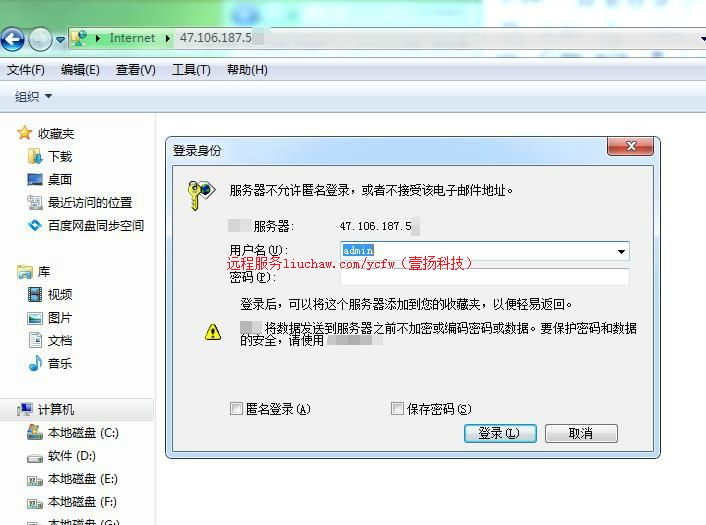Open Baidu Netdisk sync space (百度网盘同步空间)
This screenshot has height=525, width=706.
click(x=95, y=225)
